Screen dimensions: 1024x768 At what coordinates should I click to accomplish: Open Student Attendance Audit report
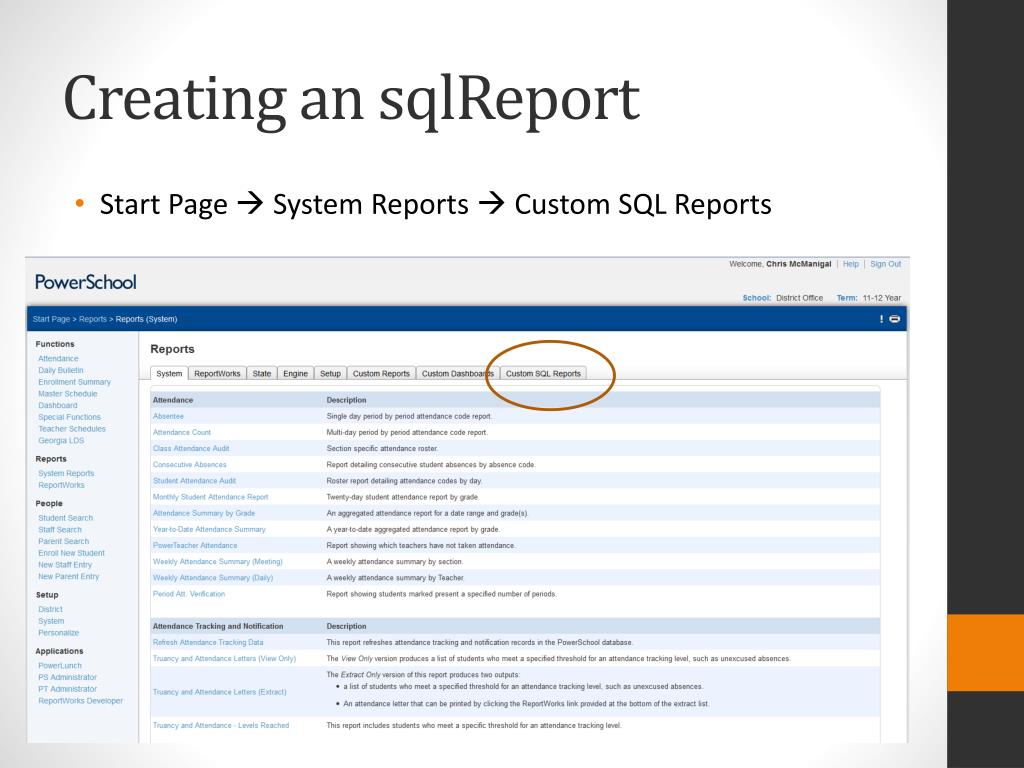(x=194, y=481)
